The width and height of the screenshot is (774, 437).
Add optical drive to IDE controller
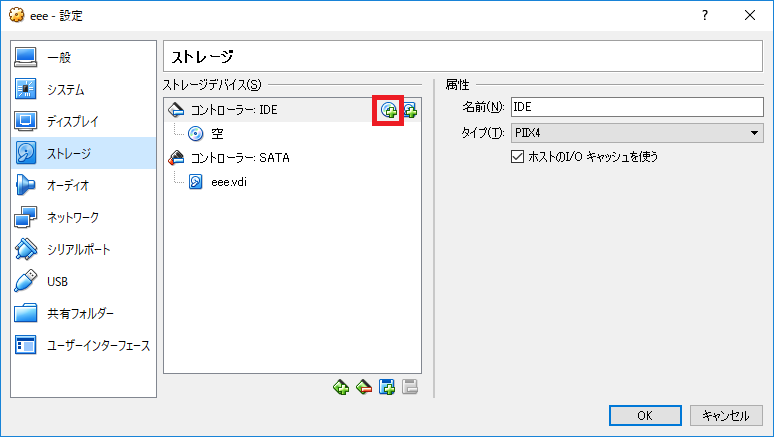(388, 110)
